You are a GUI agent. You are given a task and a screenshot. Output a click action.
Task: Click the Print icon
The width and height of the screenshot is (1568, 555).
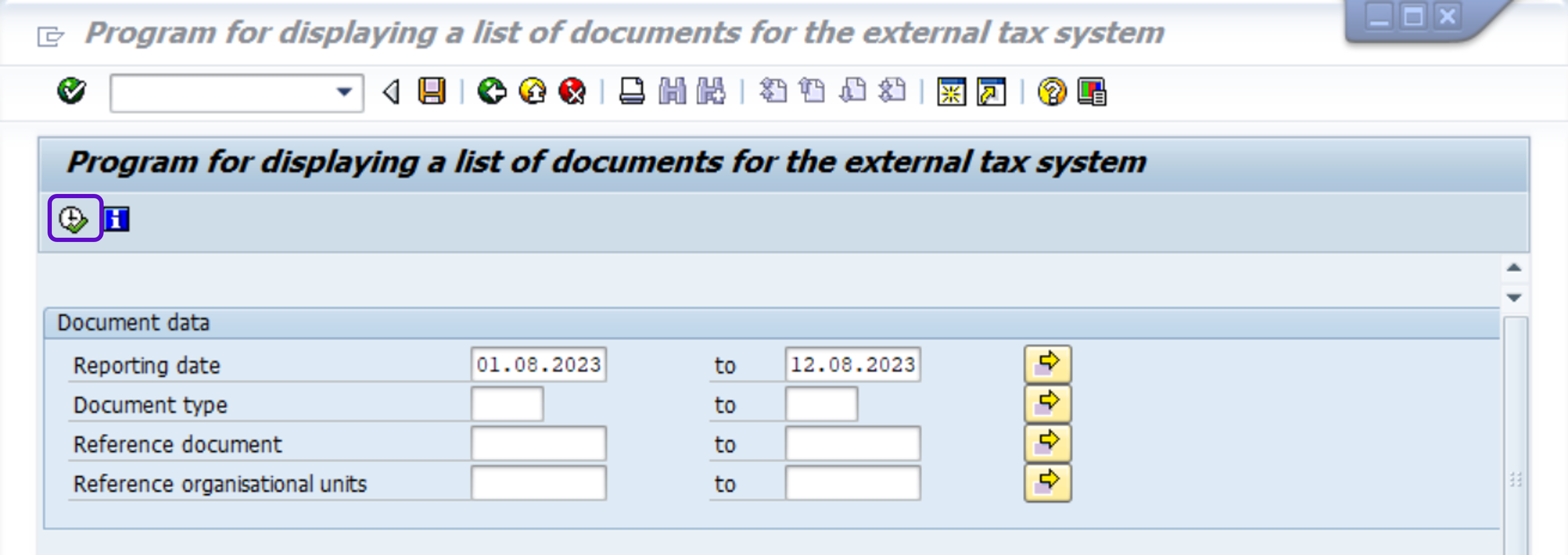(632, 92)
